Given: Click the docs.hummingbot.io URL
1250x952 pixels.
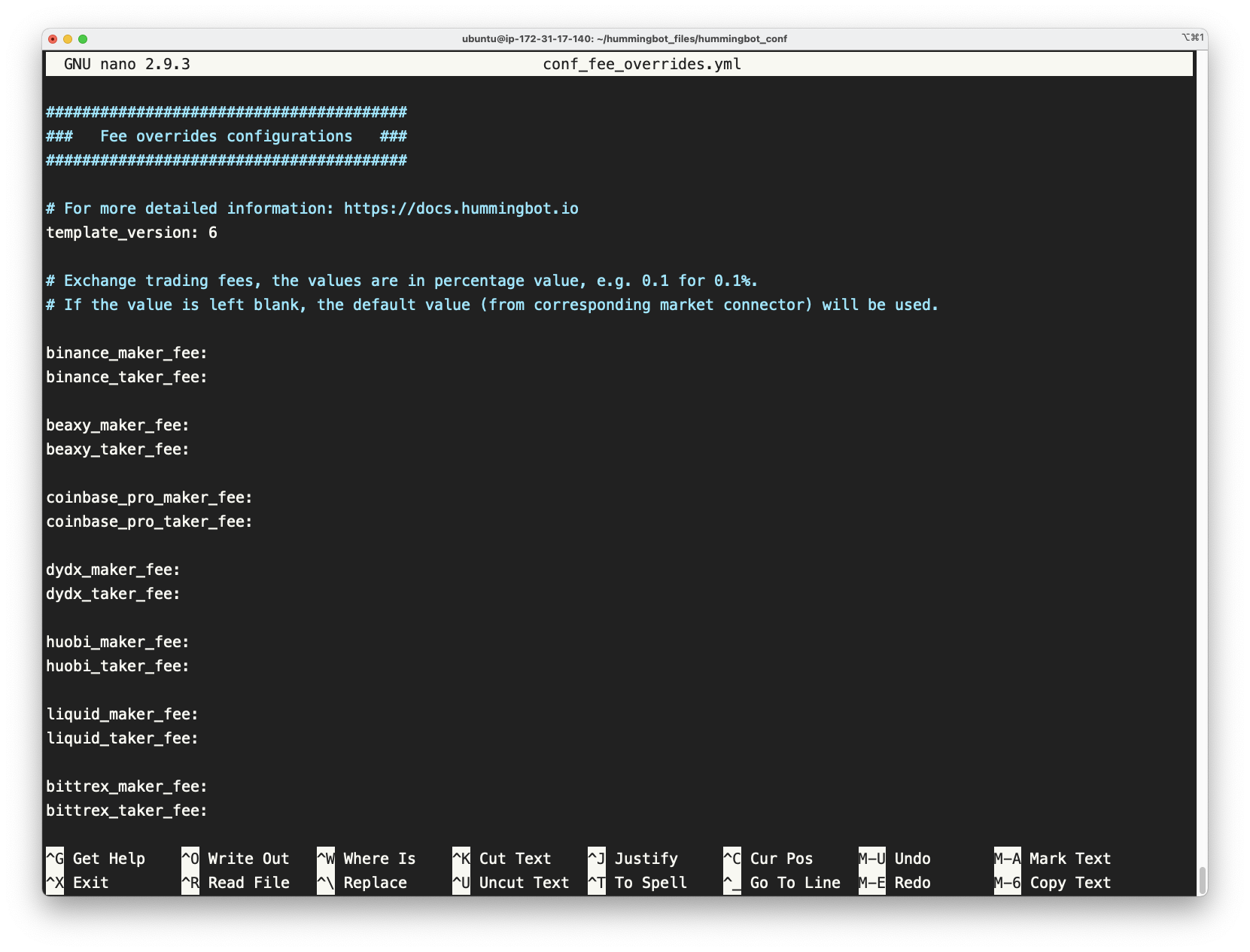Looking at the screenshot, I should click(461, 208).
